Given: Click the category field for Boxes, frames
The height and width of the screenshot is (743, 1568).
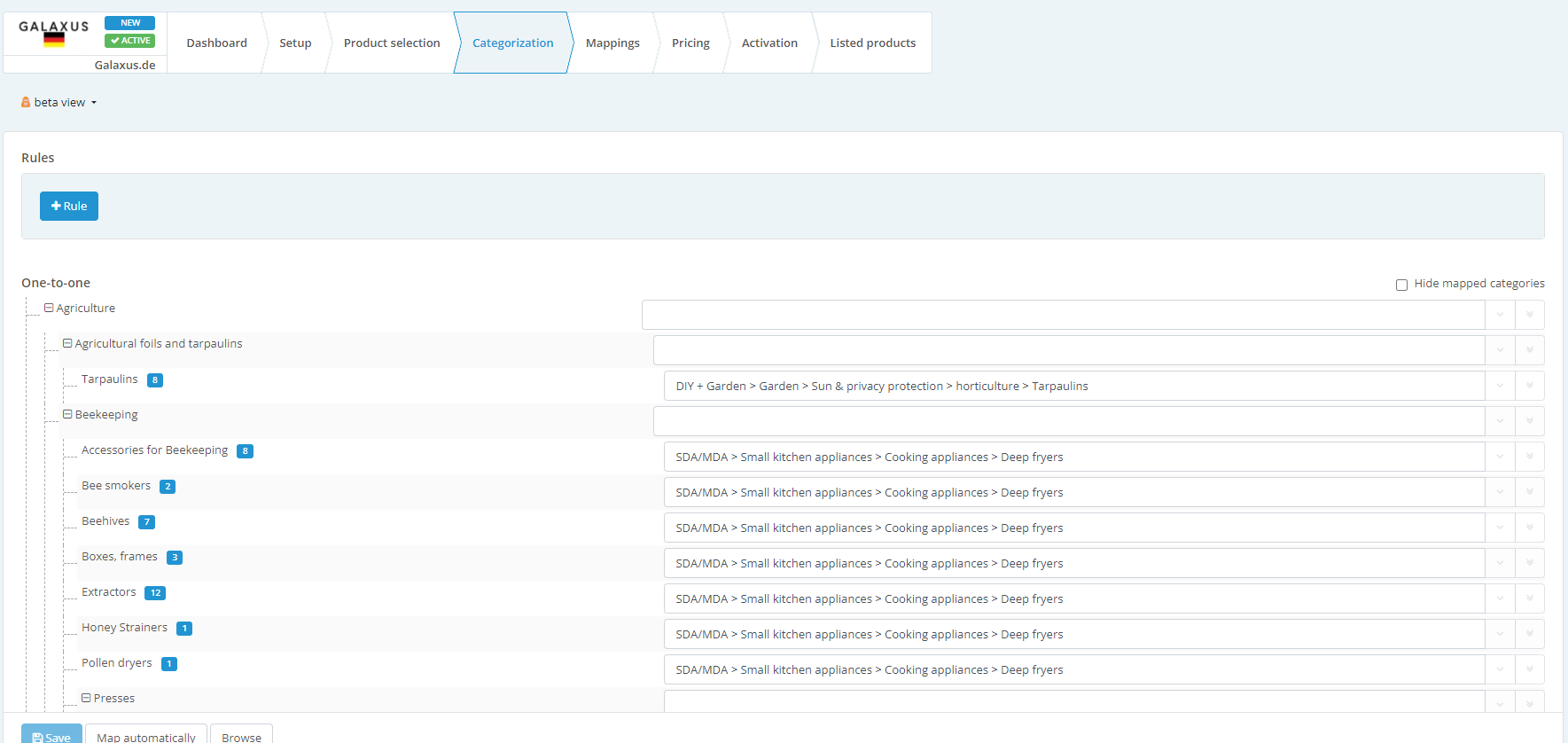Looking at the screenshot, I should point(1073,563).
